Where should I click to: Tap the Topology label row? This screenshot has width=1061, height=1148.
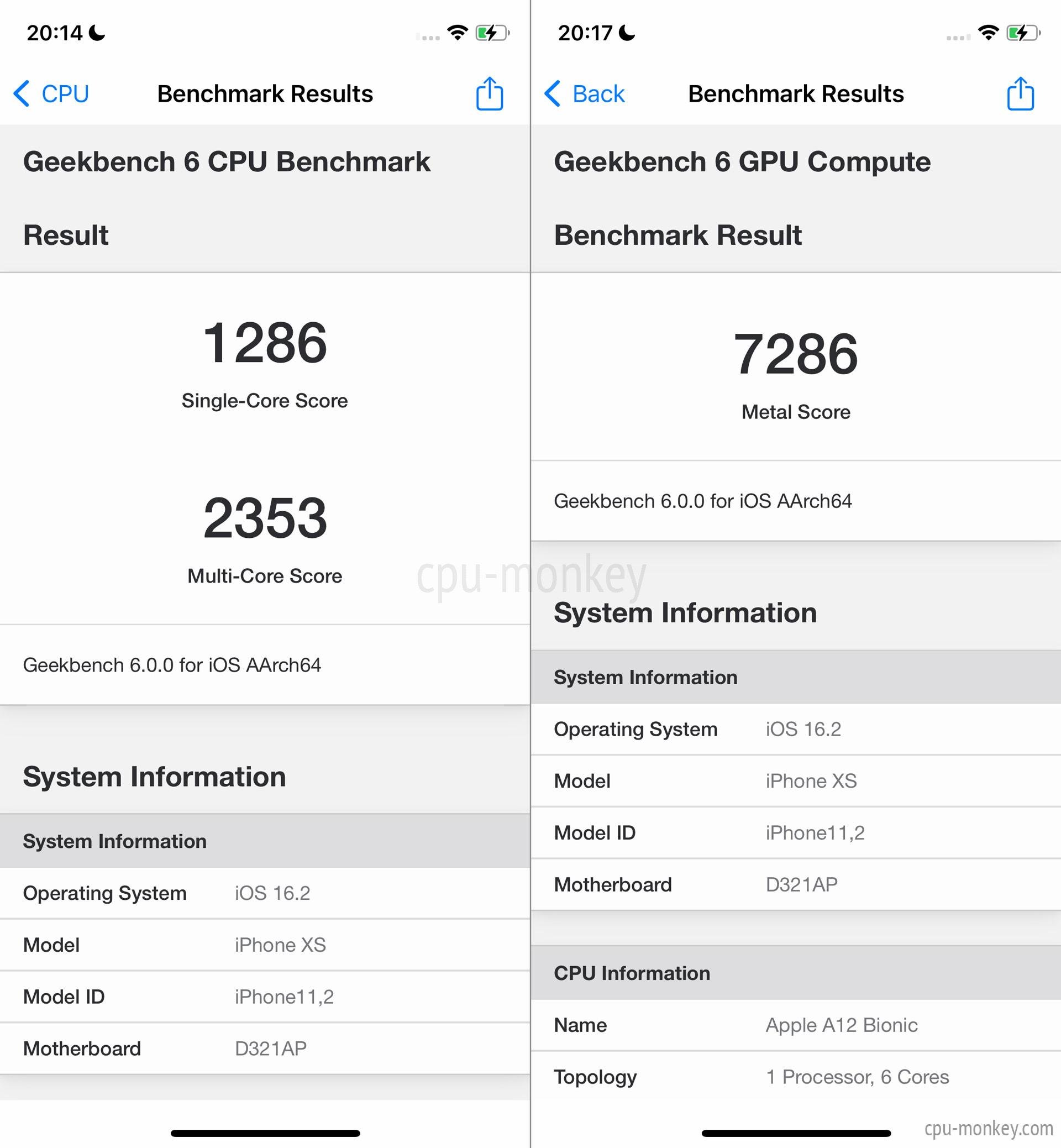pos(796,1076)
